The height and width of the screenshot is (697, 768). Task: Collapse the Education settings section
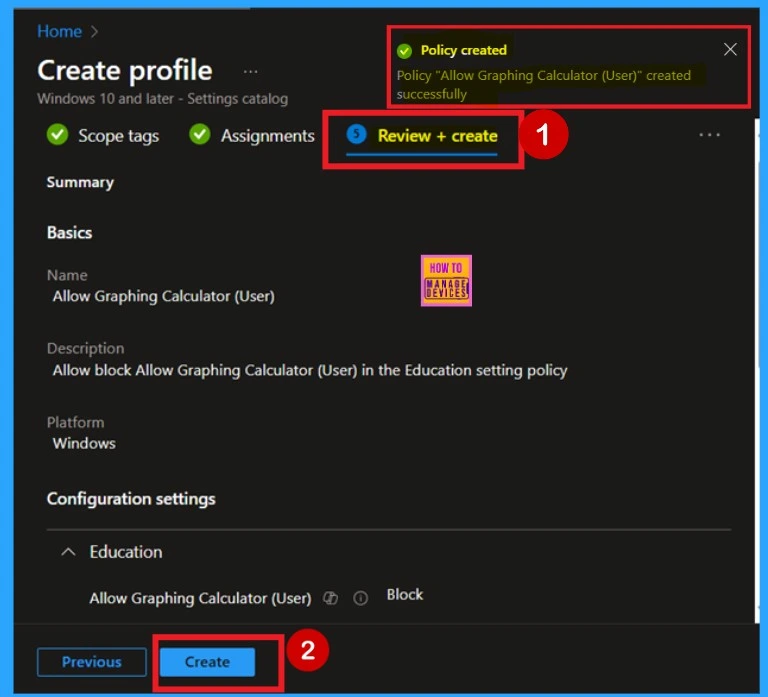(69, 552)
